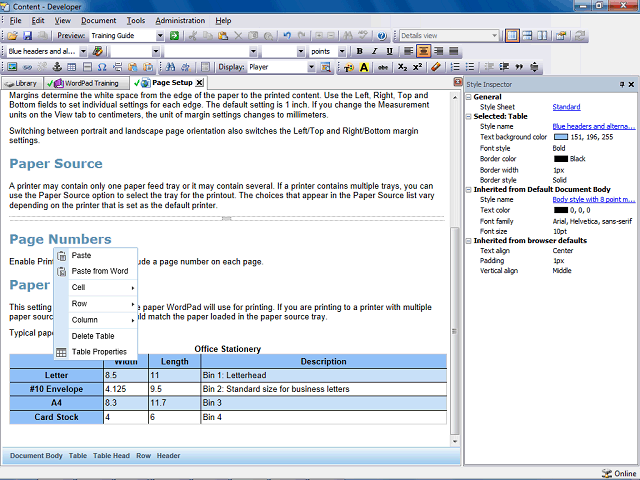The image size is (640, 480).
Task: Insert a numbered list
Action: click(455, 67)
